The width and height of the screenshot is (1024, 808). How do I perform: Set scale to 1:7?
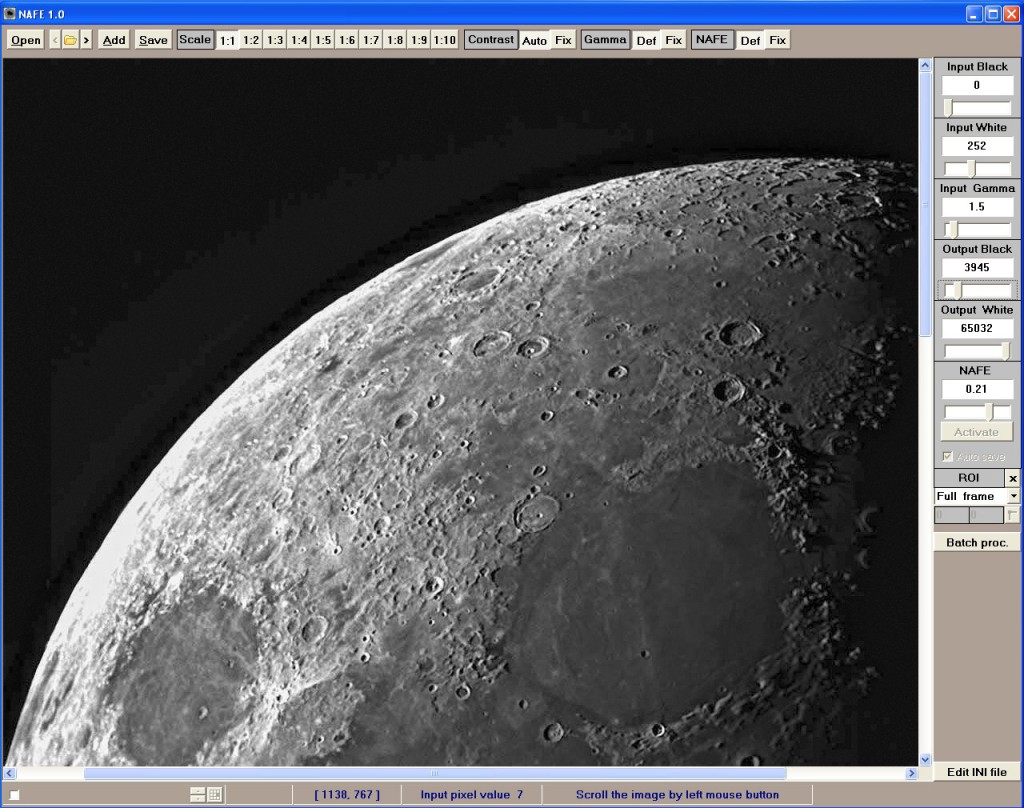coord(371,40)
